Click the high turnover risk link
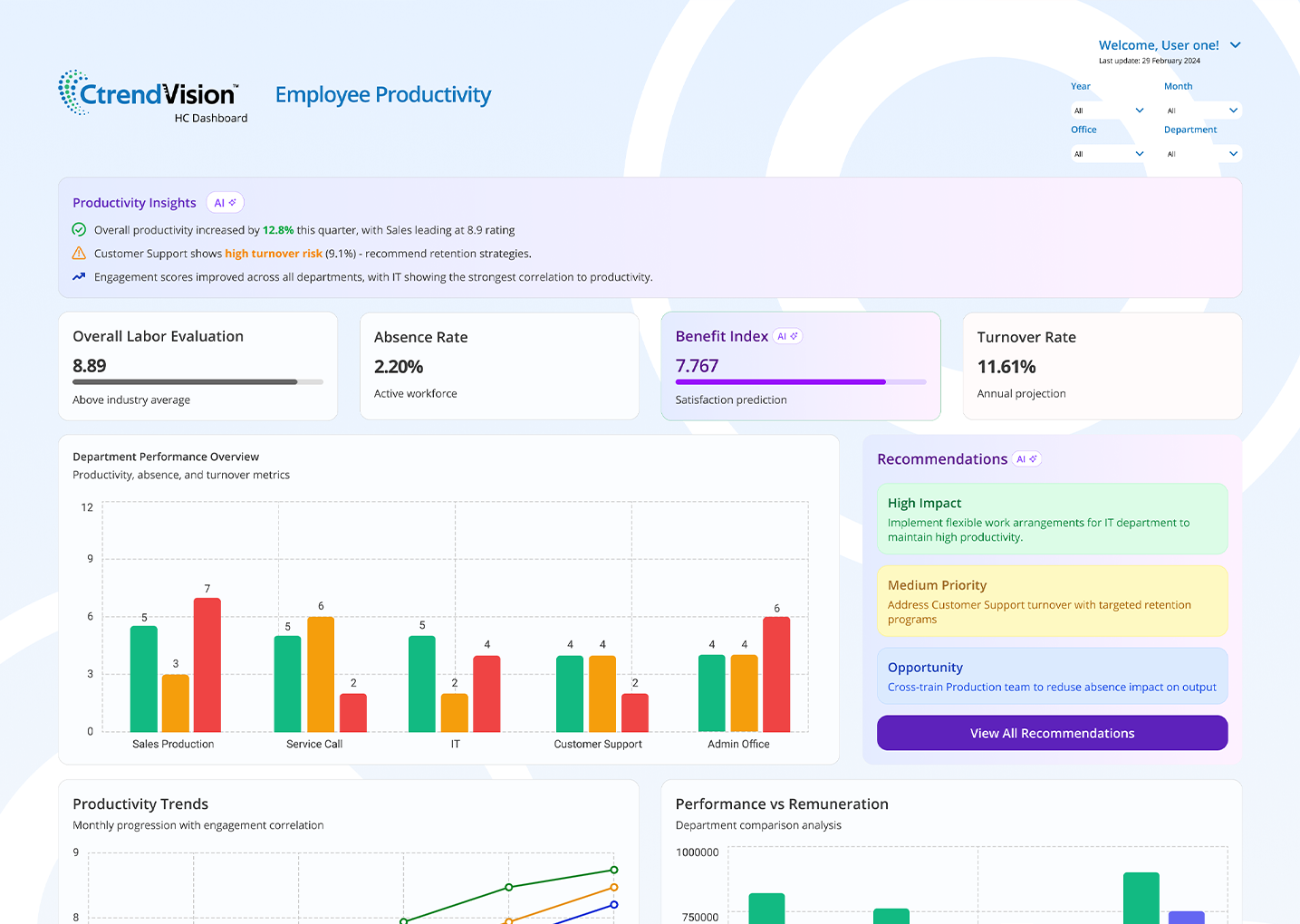 click(x=274, y=254)
